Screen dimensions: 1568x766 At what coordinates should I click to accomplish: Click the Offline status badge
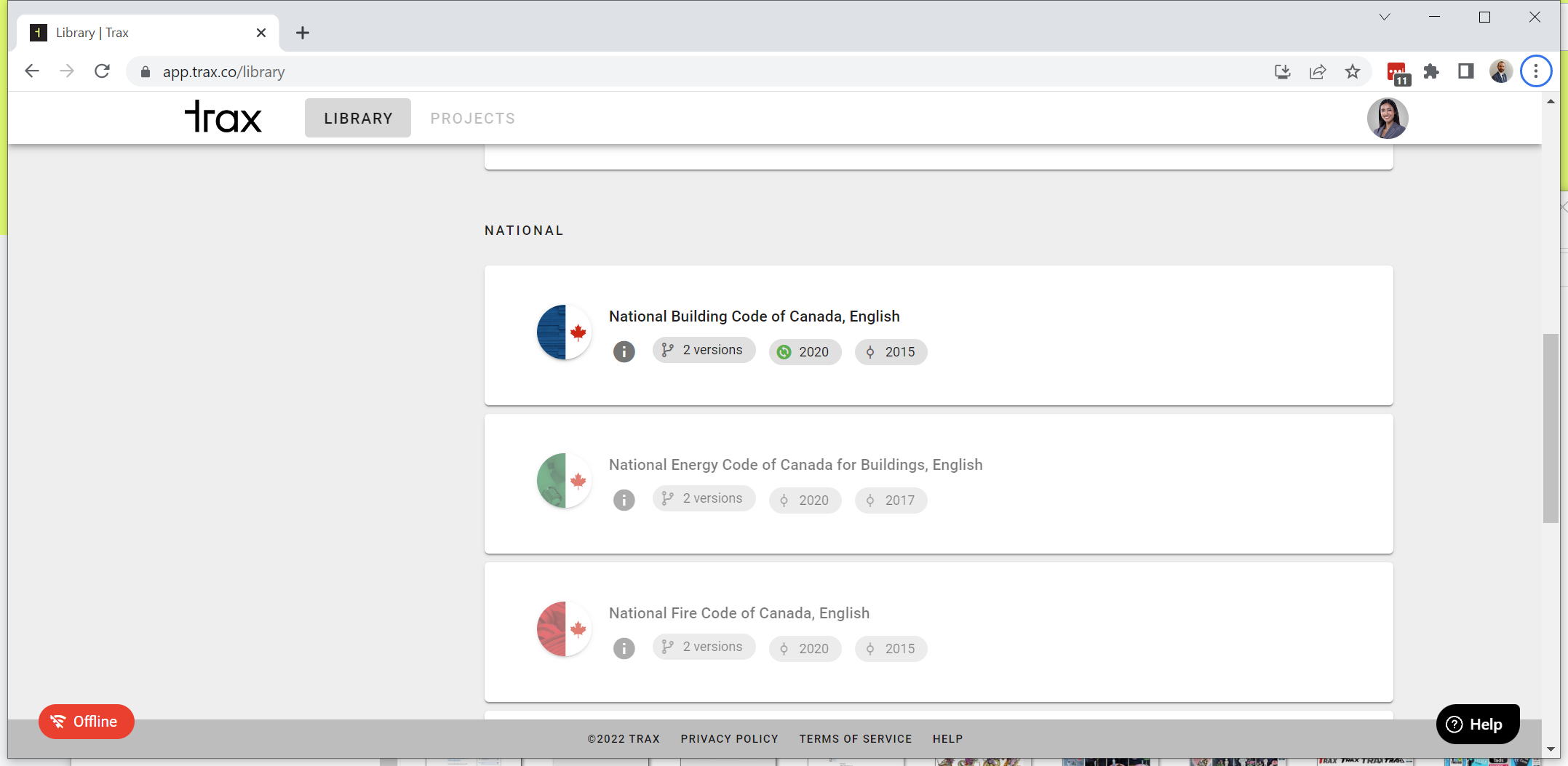[86, 722]
